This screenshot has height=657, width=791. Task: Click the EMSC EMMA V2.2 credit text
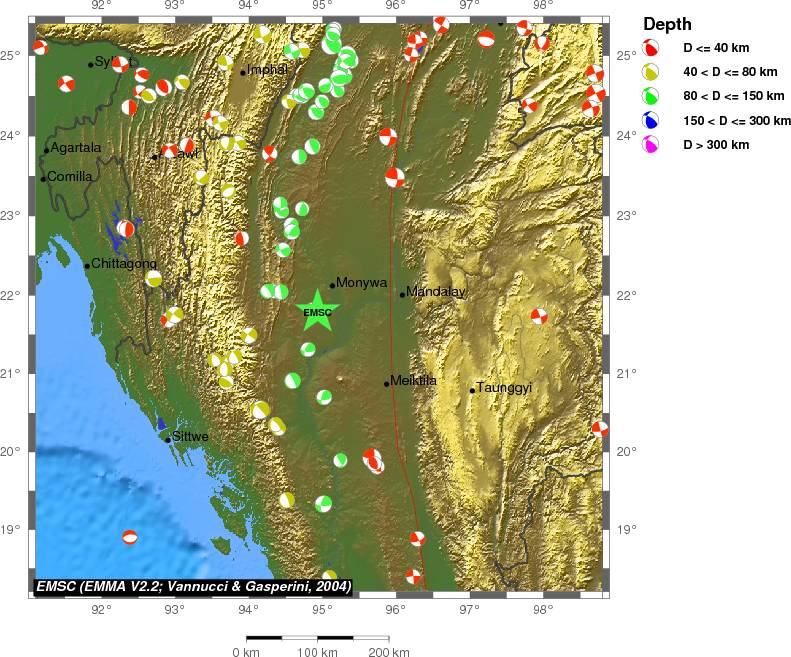[193, 586]
